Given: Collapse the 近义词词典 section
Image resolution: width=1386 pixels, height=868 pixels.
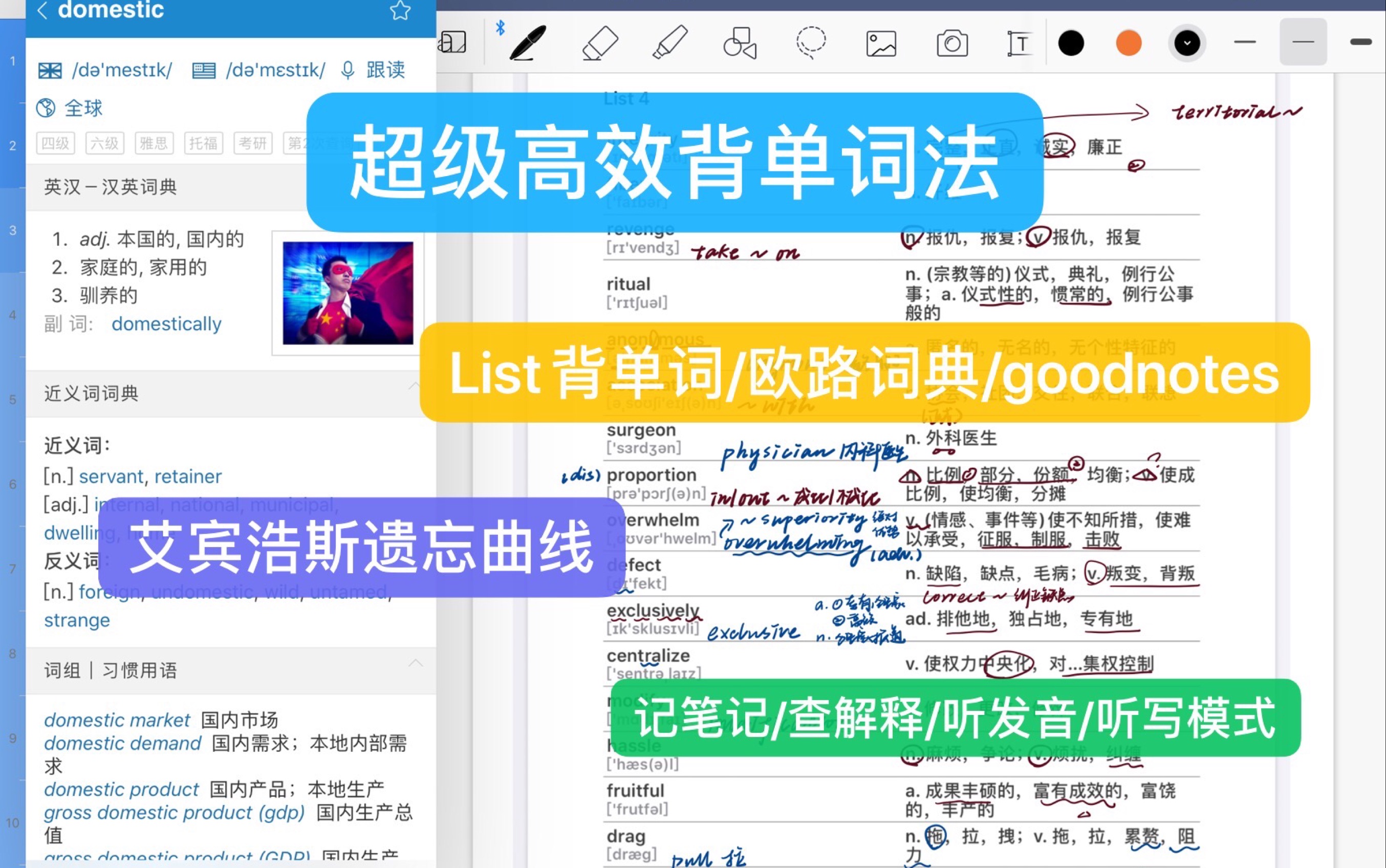Looking at the screenshot, I should [x=415, y=386].
